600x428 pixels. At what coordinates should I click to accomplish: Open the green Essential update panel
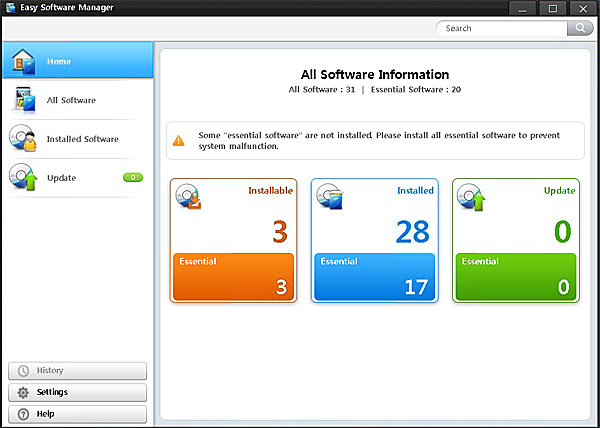[x=515, y=276]
